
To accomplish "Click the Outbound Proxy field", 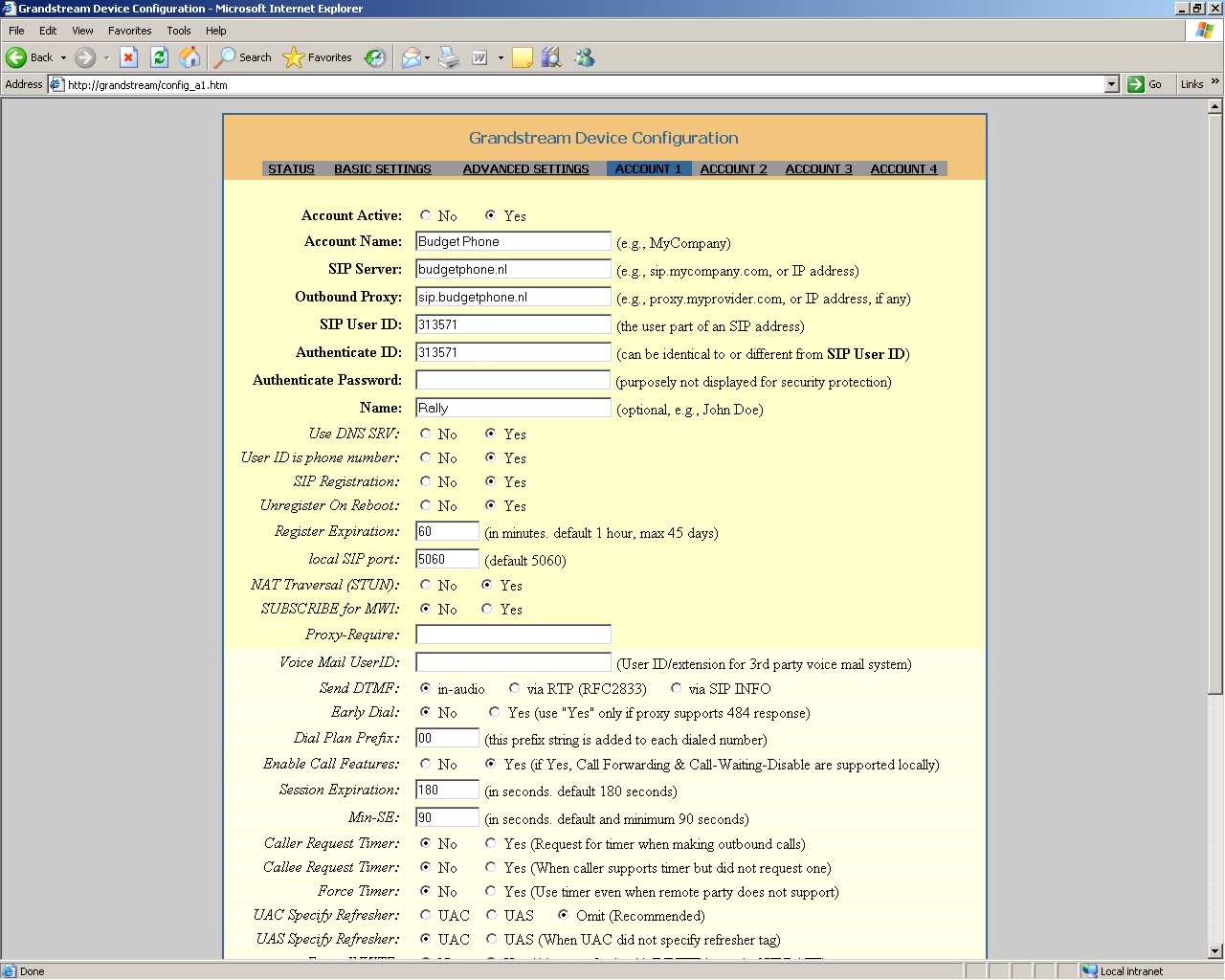I will (513, 297).
